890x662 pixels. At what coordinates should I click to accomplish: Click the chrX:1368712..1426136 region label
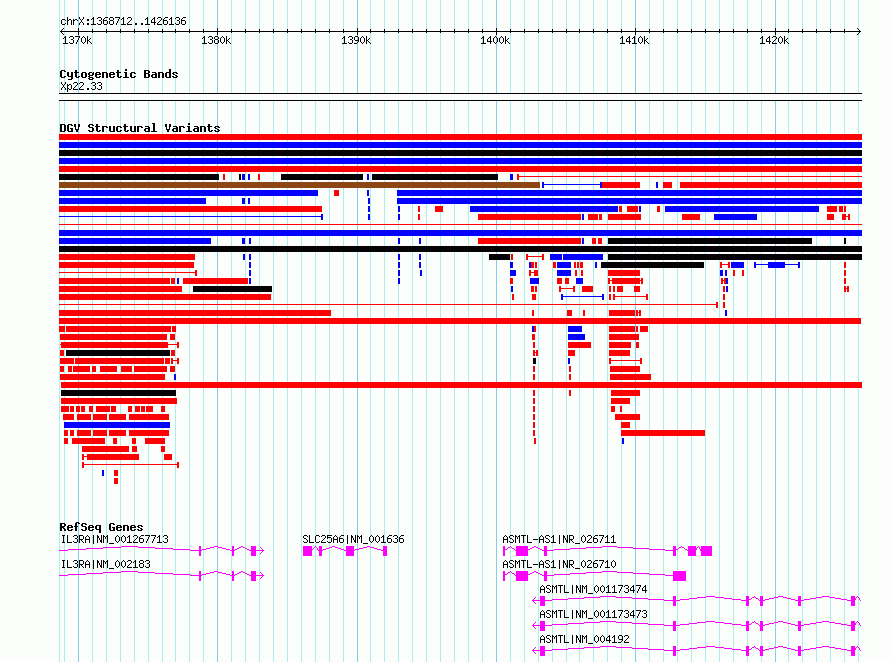point(123,21)
